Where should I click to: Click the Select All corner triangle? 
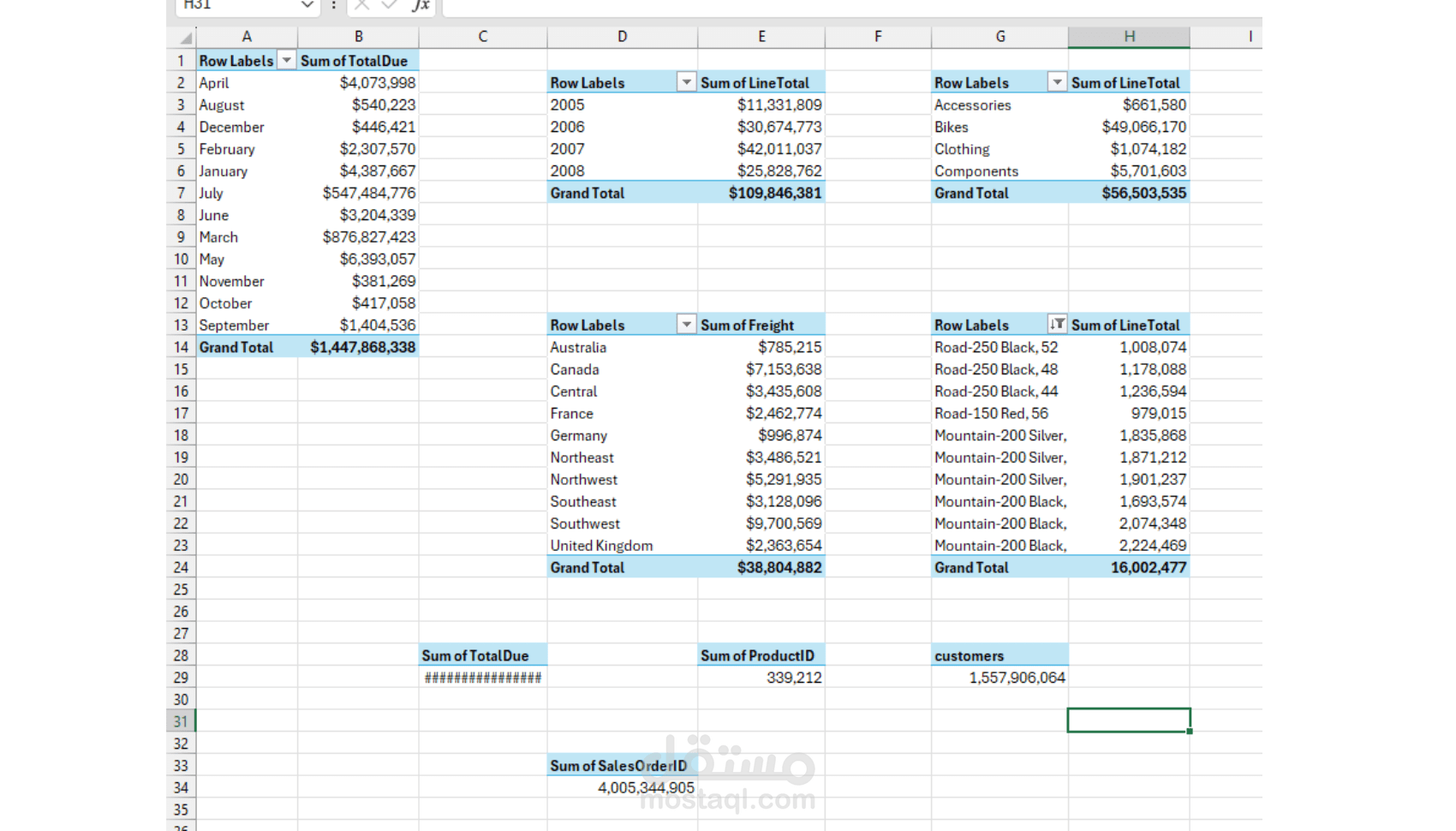pyautogui.click(x=185, y=38)
